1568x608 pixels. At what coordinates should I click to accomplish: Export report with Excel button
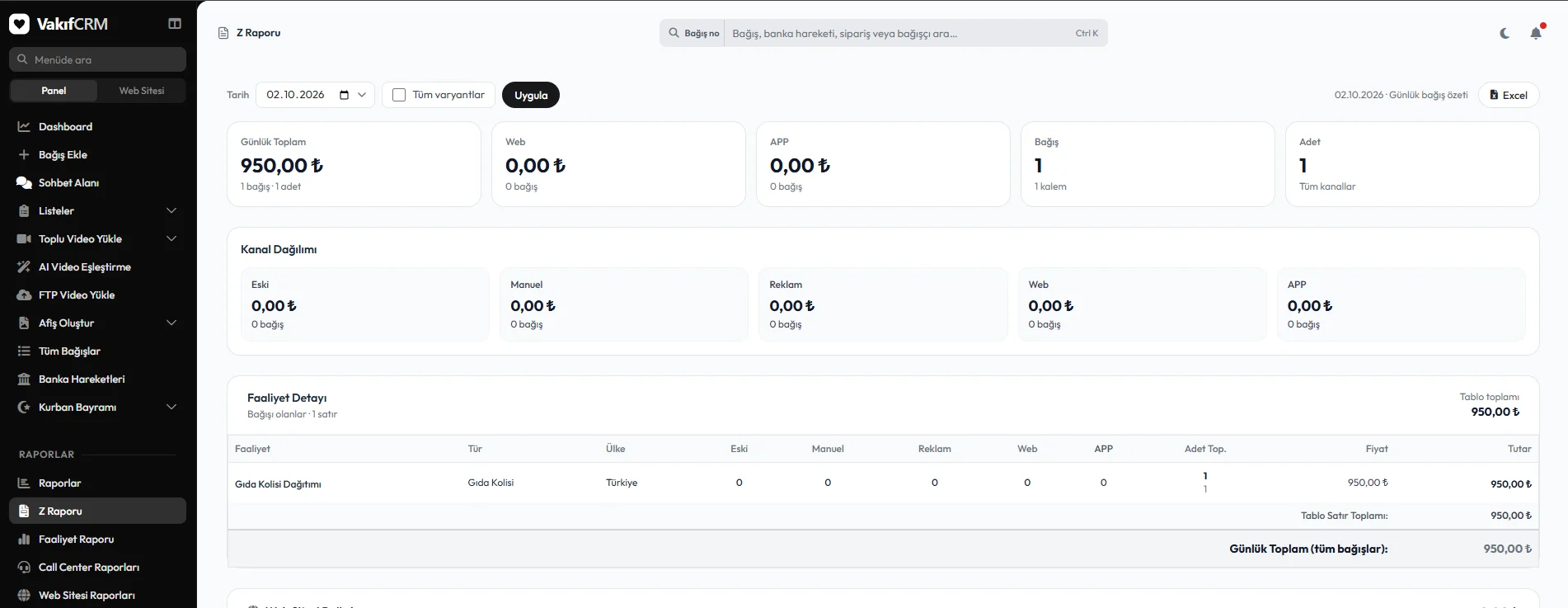coord(1509,95)
